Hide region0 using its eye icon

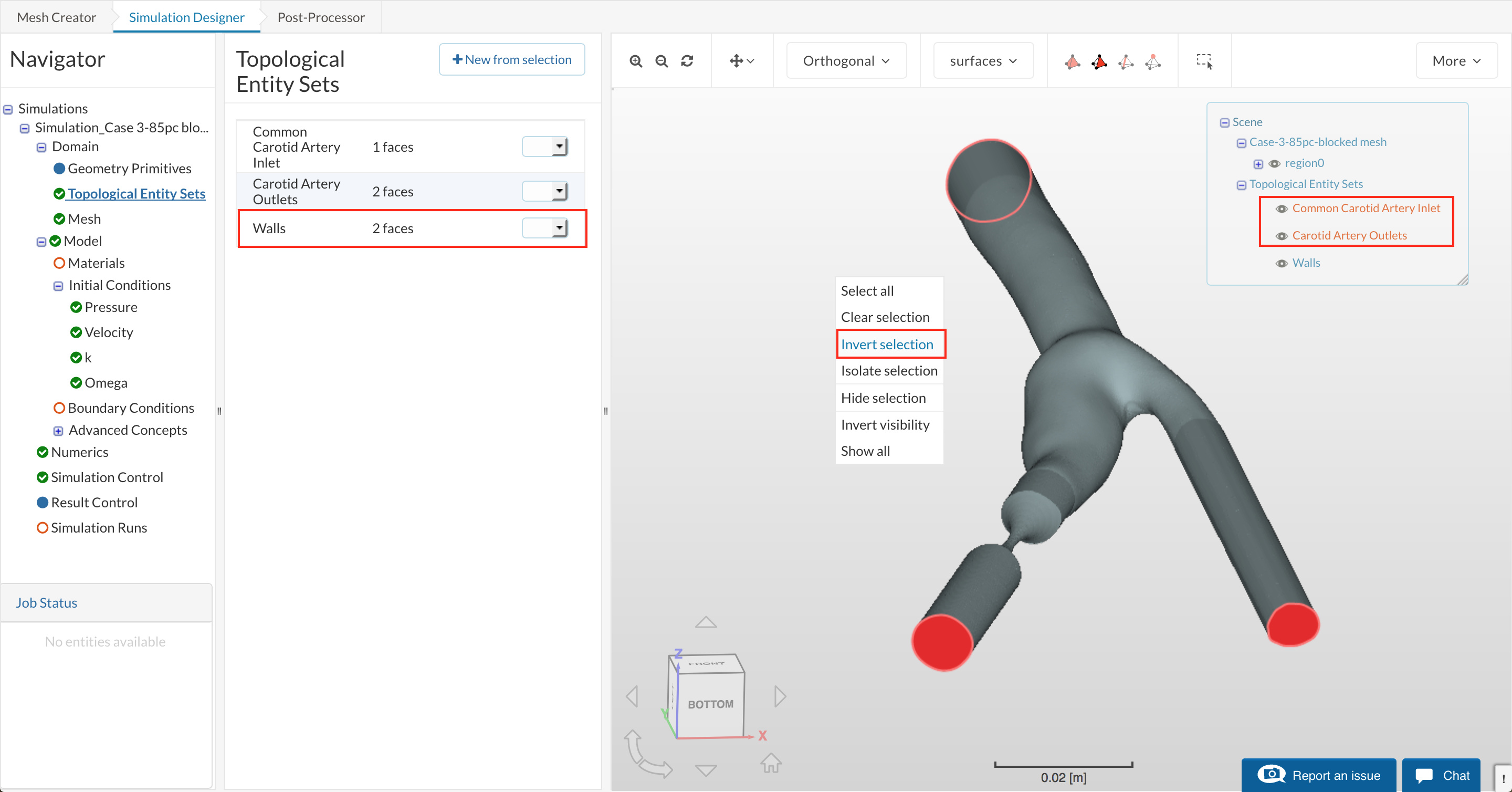pyautogui.click(x=1274, y=164)
